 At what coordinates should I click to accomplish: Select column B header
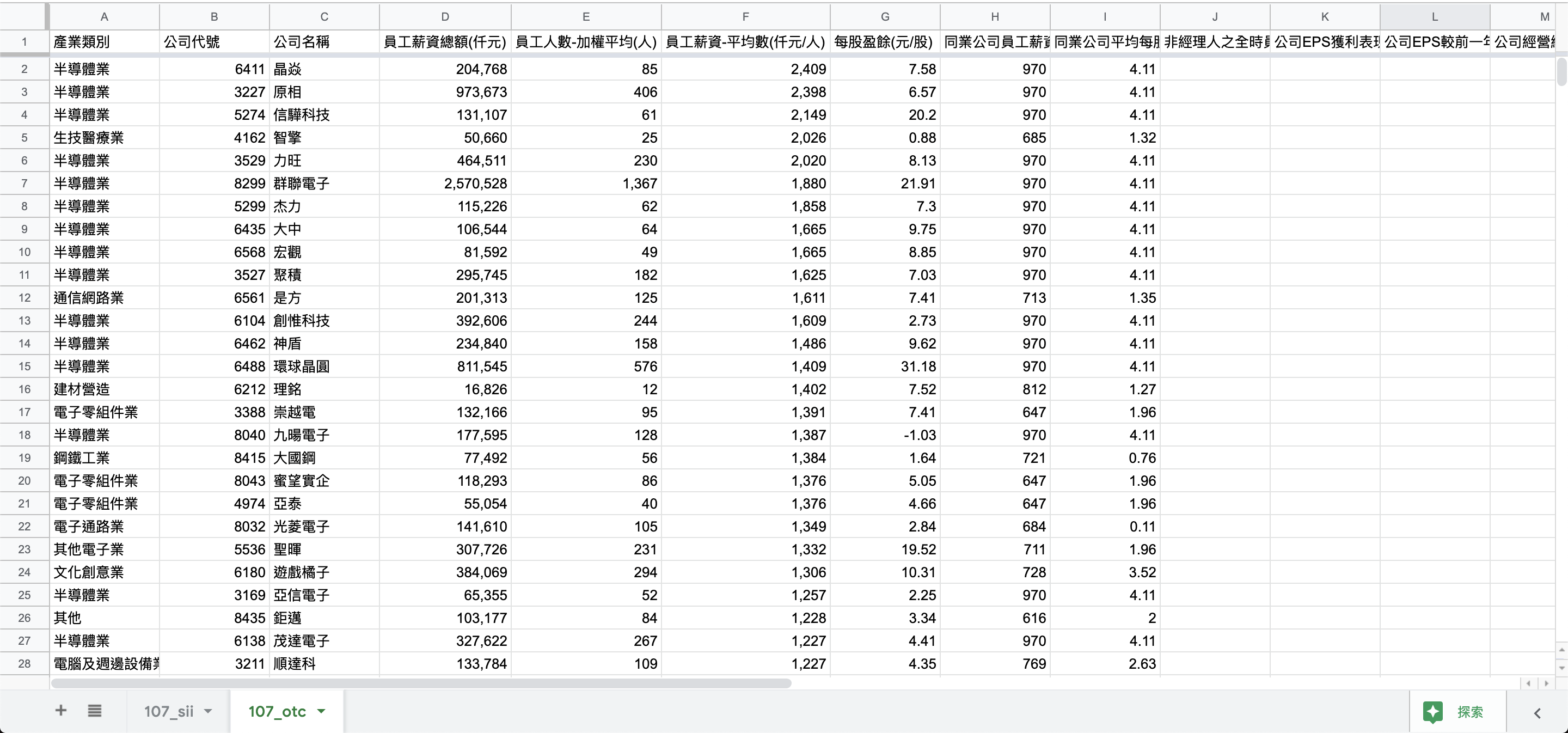[x=215, y=16]
